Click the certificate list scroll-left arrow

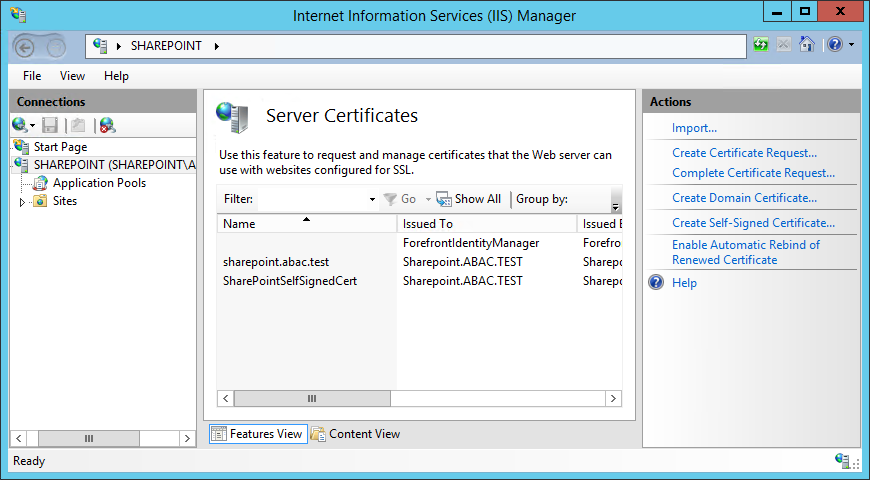225,398
